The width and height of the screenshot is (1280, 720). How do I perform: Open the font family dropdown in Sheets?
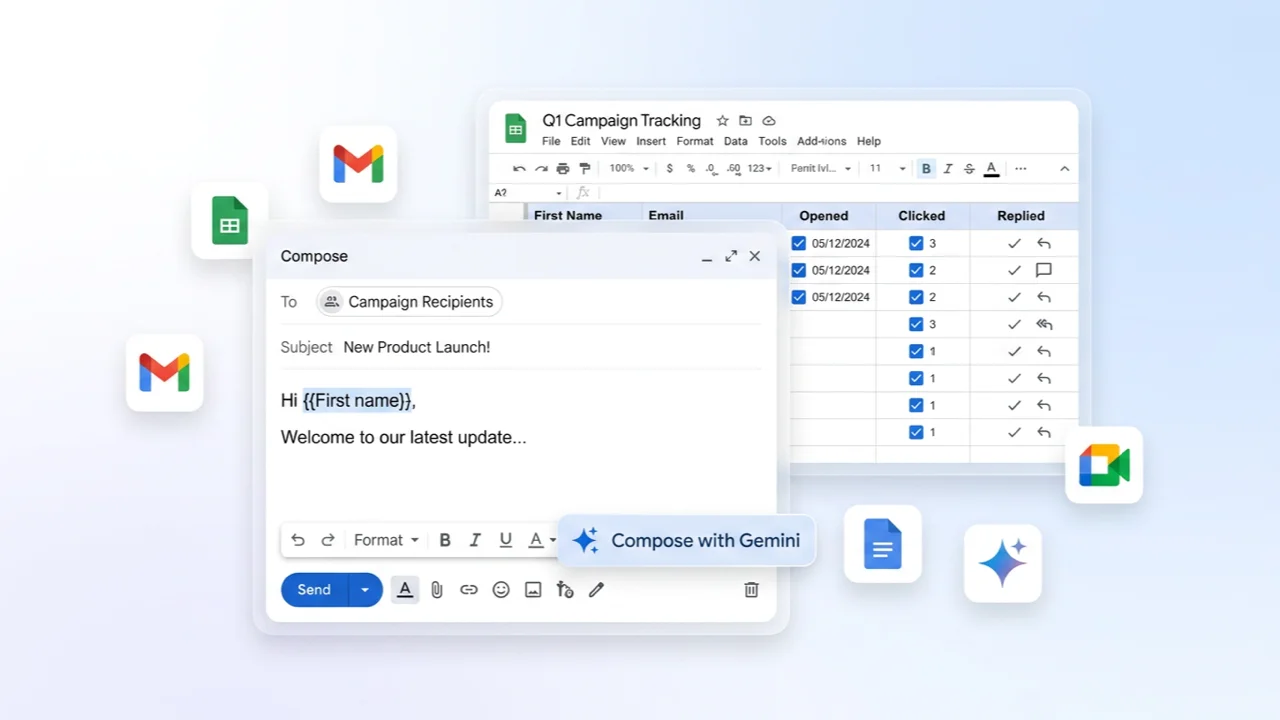click(821, 169)
